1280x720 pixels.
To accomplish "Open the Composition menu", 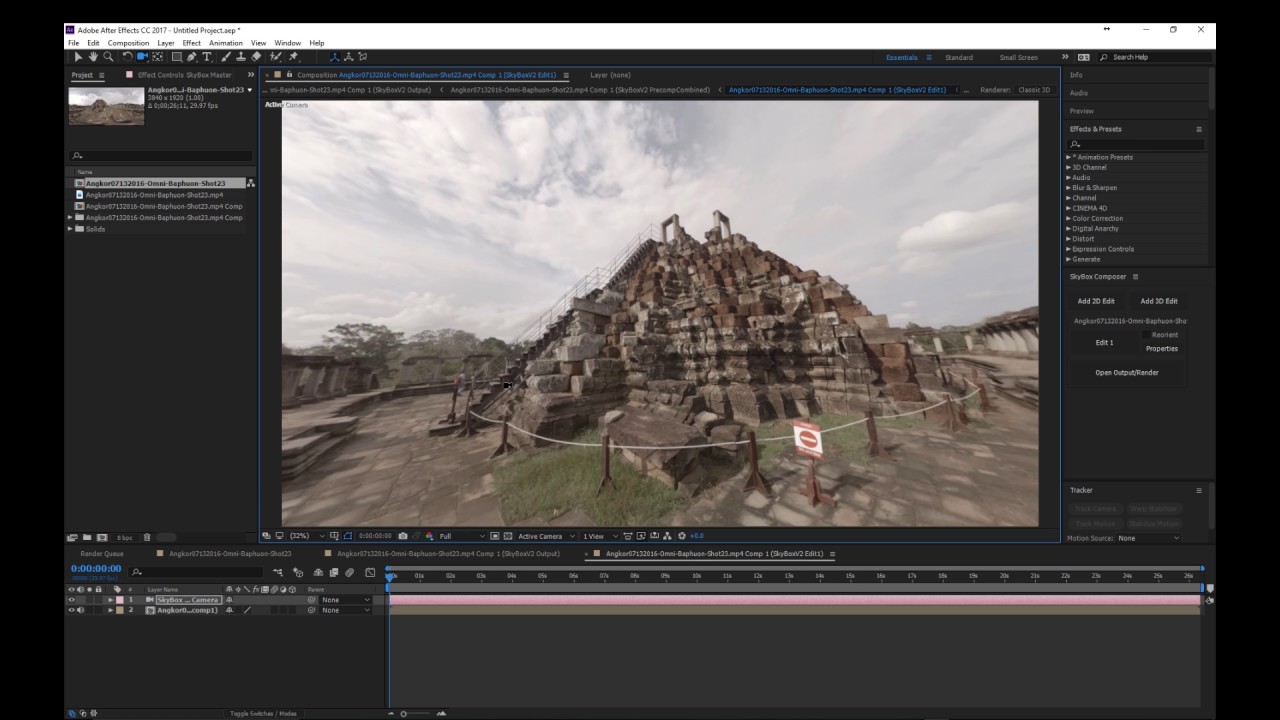I will coord(128,43).
